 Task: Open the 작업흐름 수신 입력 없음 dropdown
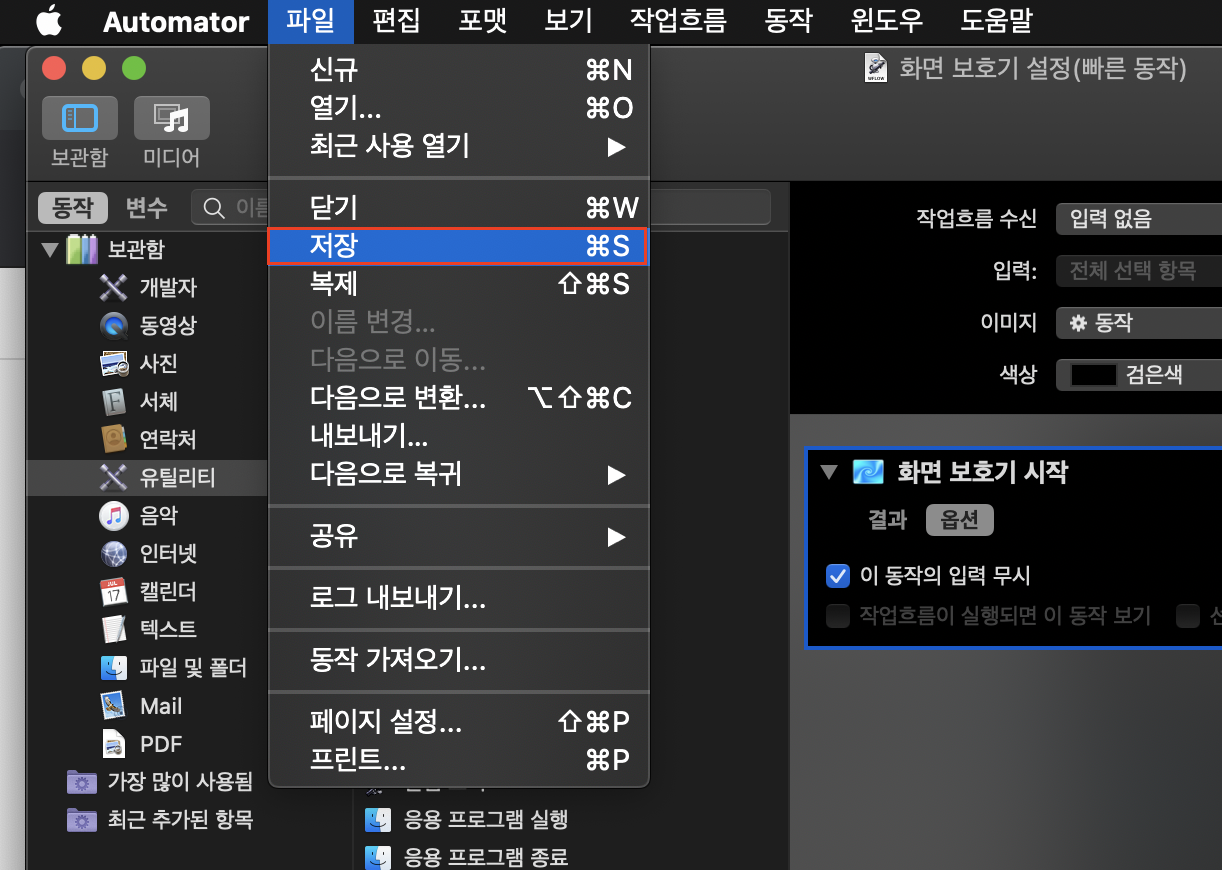tap(1139, 218)
